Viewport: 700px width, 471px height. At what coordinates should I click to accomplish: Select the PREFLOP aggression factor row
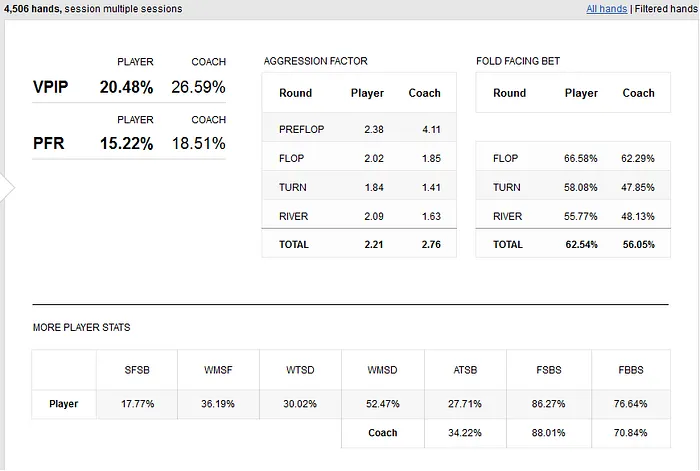[x=359, y=129]
